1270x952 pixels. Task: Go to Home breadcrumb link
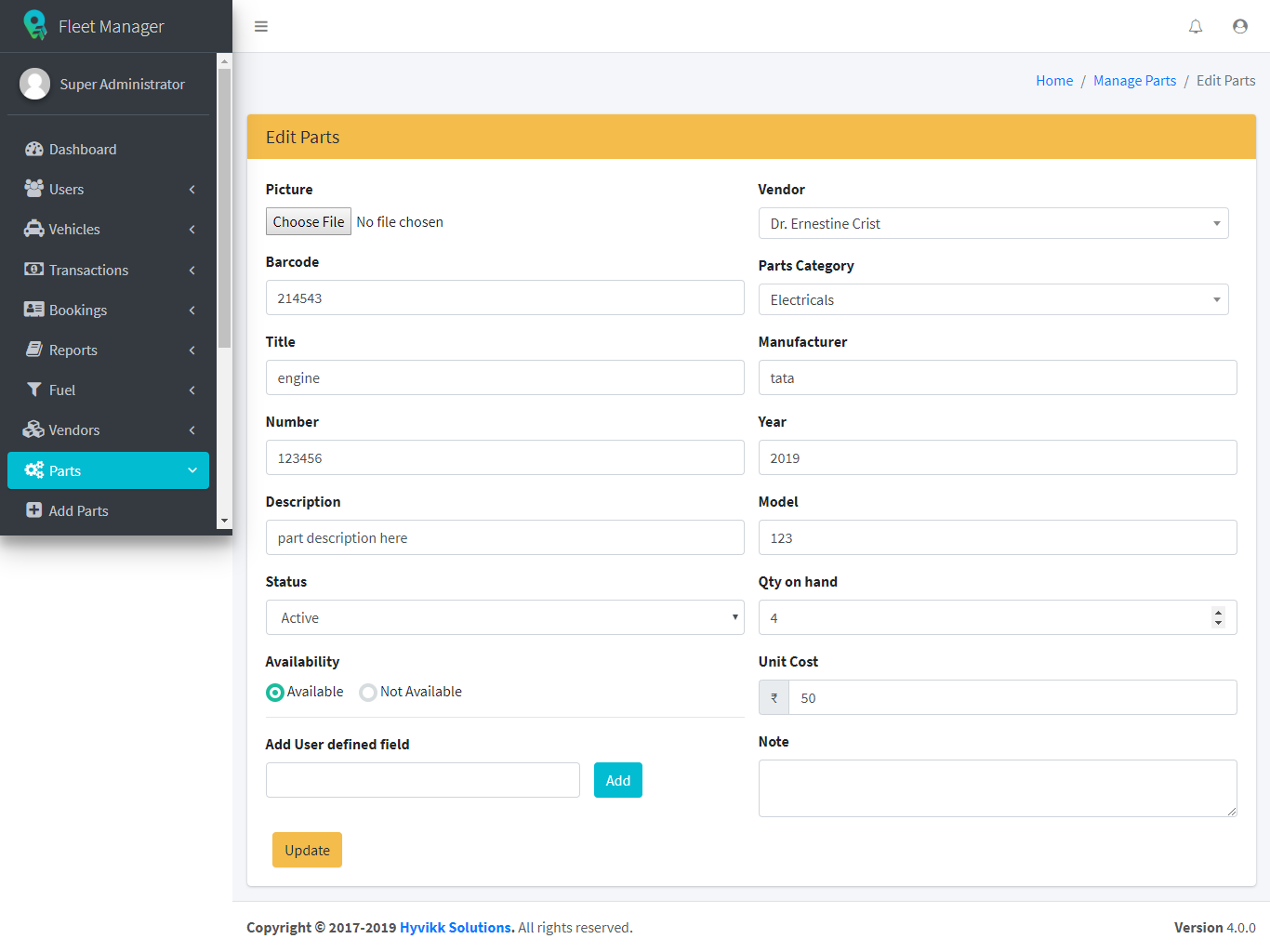(x=1054, y=81)
